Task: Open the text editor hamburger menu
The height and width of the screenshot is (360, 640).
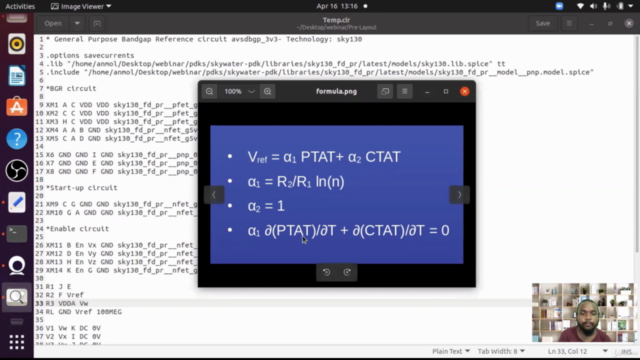Action: [569, 23]
